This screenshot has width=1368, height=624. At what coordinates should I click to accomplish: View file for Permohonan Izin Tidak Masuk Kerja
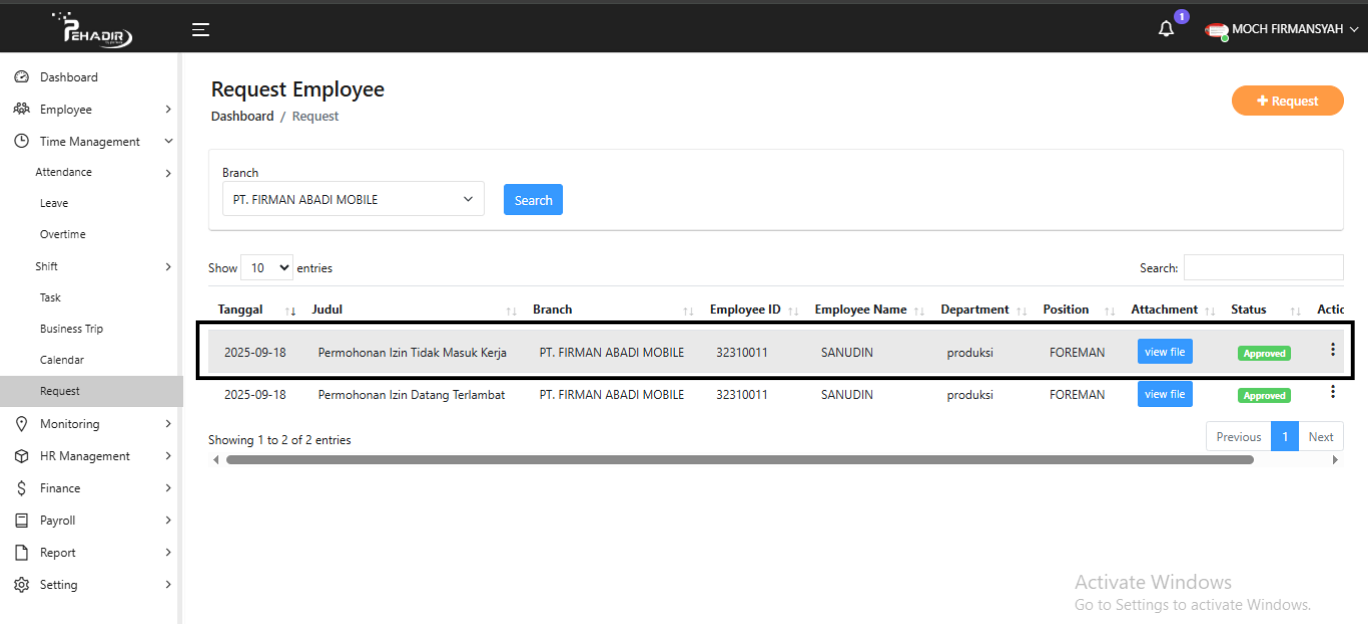click(x=1164, y=352)
